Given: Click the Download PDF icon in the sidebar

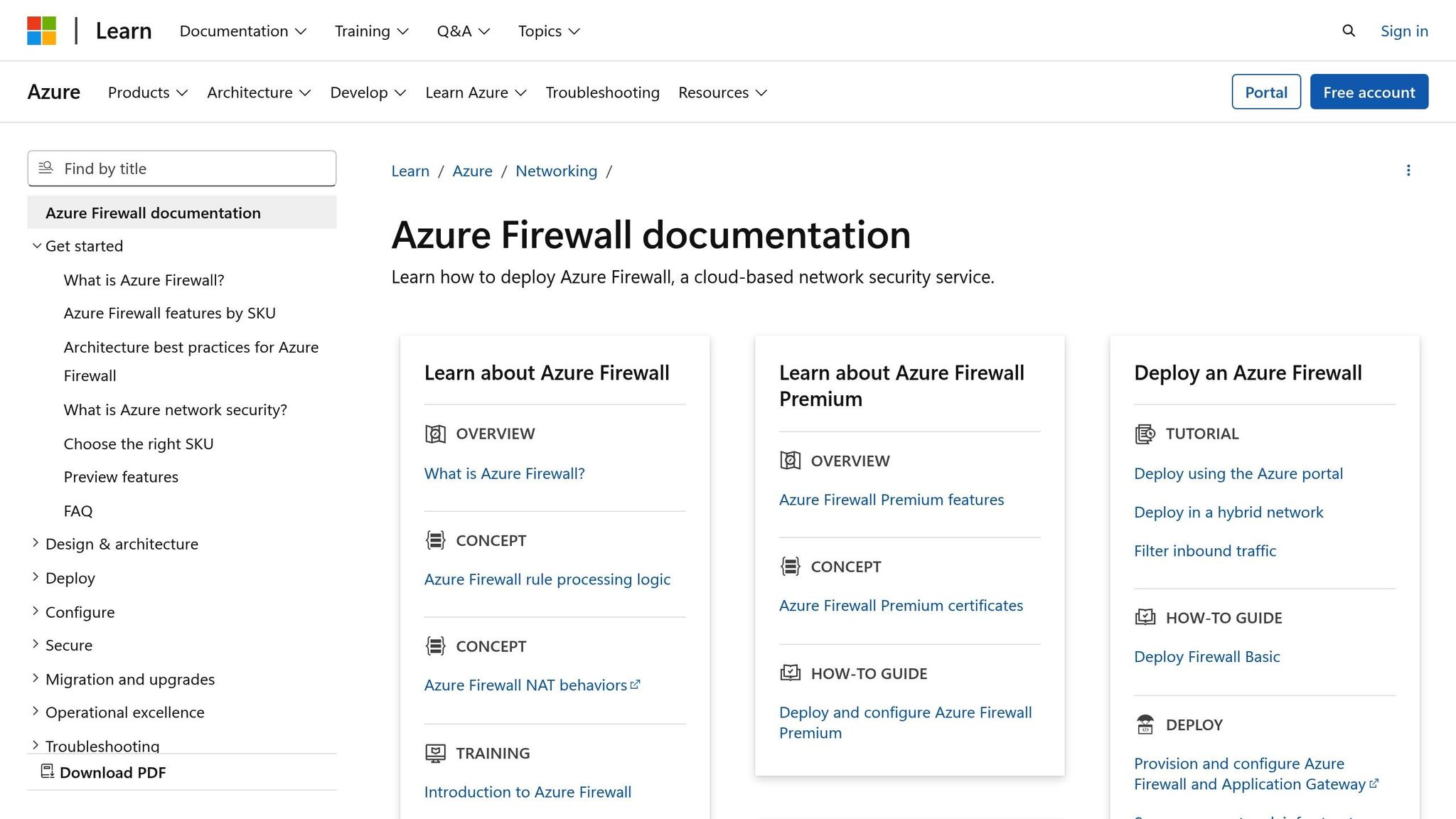Looking at the screenshot, I should pos(48,771).
